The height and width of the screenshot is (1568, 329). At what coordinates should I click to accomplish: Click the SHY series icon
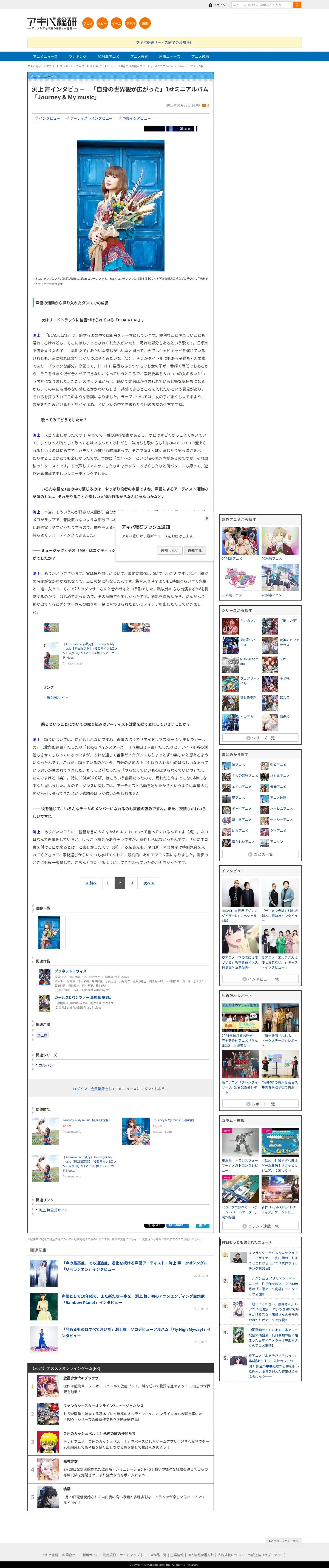(270, 665)
